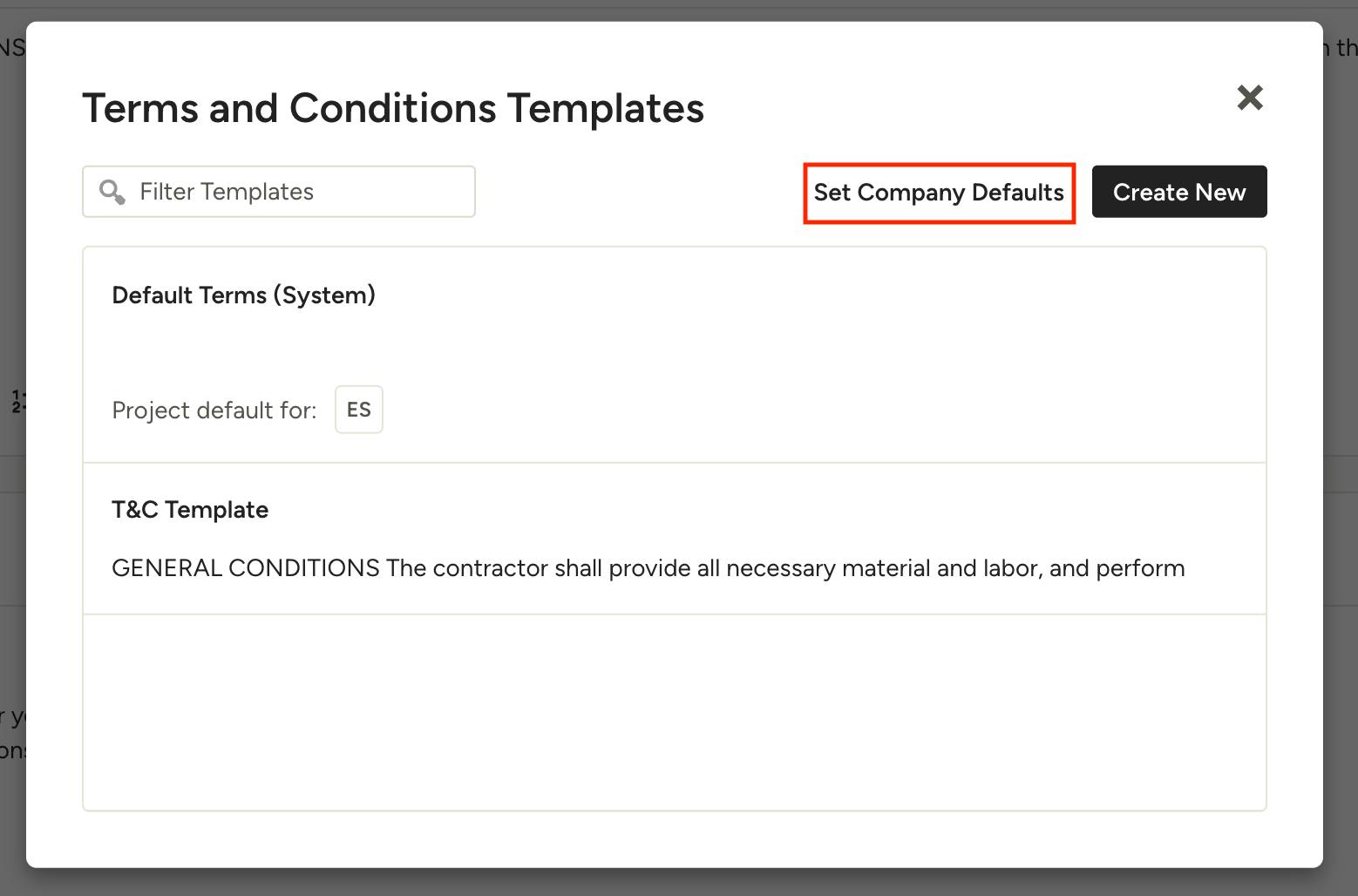The image size is (1358, 896).
Task: Click dimmed background text at bottom-left edge
Action: pos(12,734)
